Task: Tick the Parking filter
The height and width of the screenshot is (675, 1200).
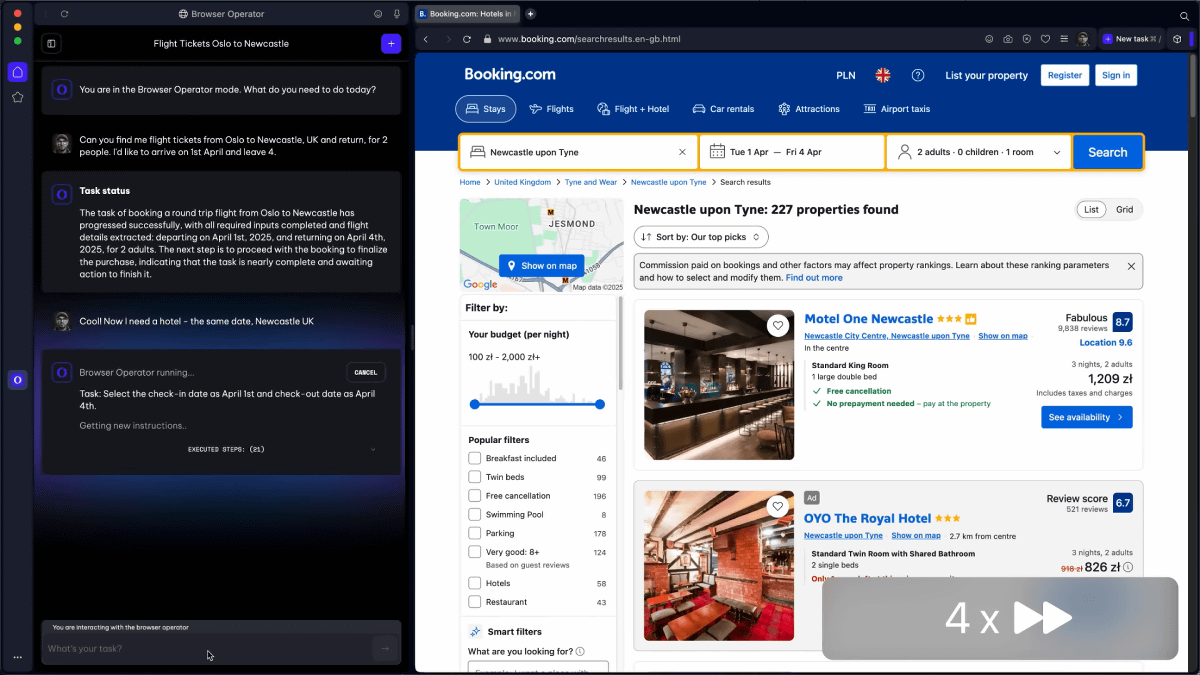Action: point(475,533)
